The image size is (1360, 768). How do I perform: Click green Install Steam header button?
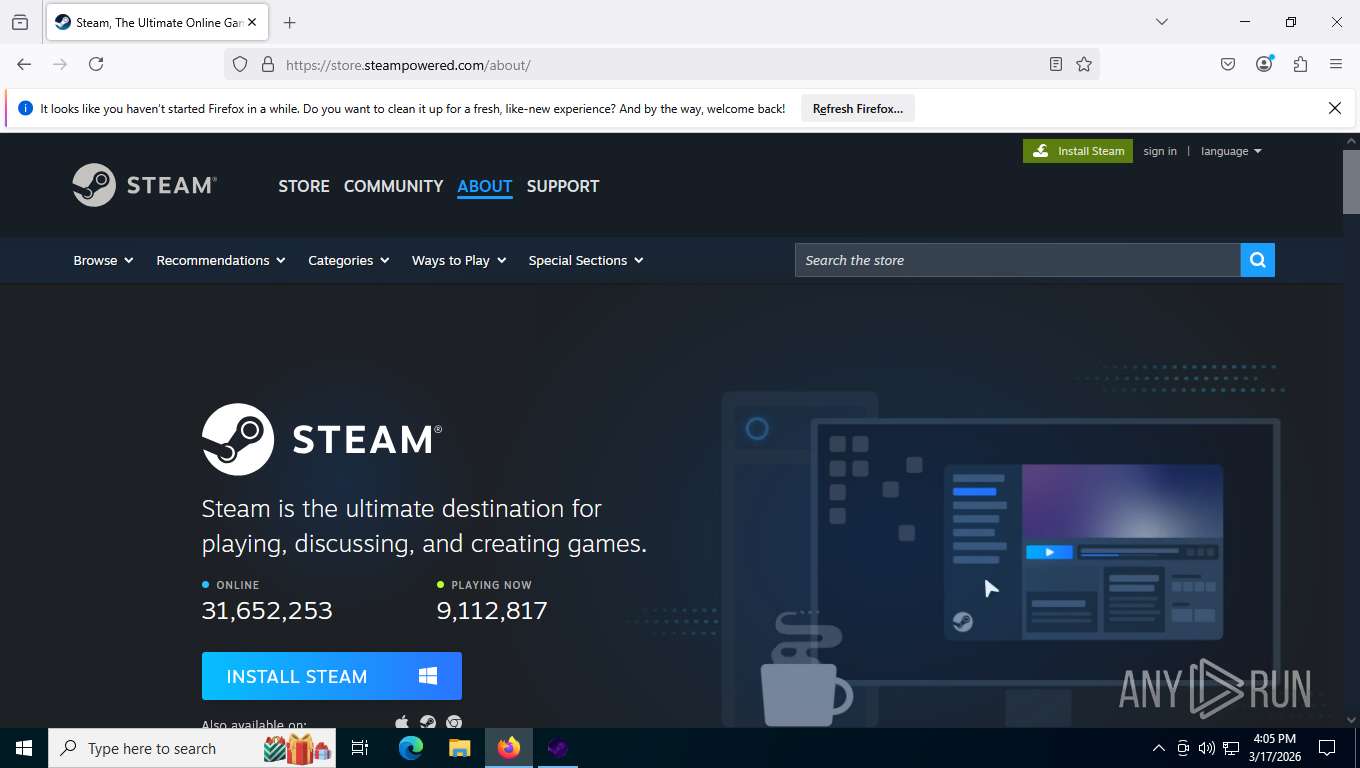click(x=1078, y=151)
